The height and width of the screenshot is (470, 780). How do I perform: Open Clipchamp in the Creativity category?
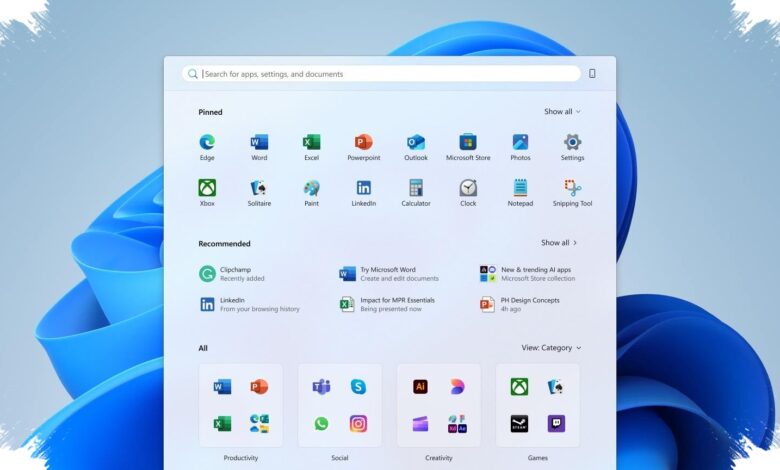(420, 424)
